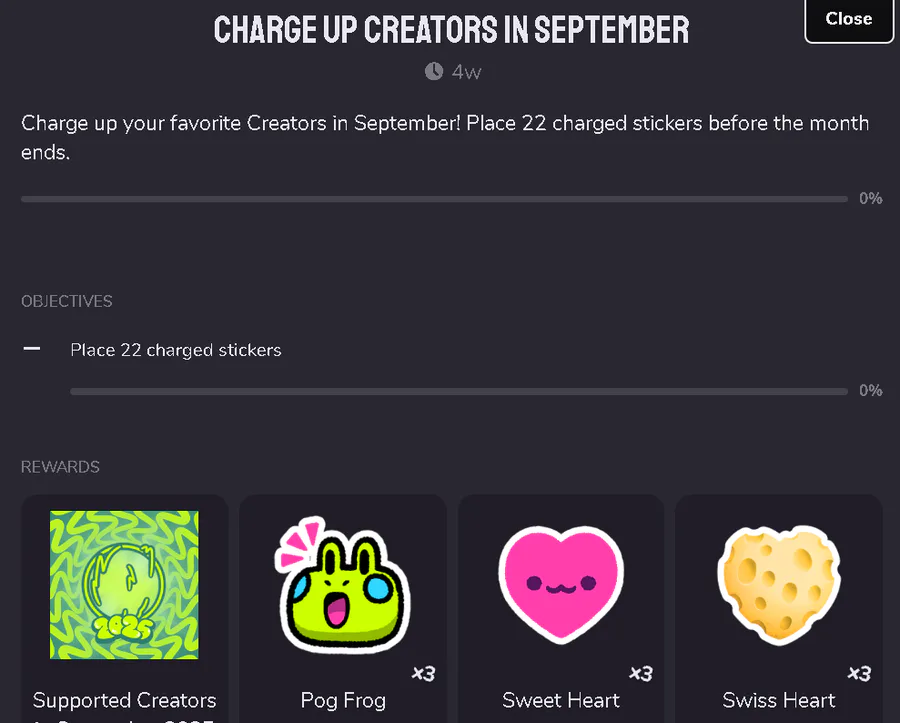The height and width of the screenshot is (723, 900).
Task: Select the Sweet Heart pink sticker
Action: [561, 585]
